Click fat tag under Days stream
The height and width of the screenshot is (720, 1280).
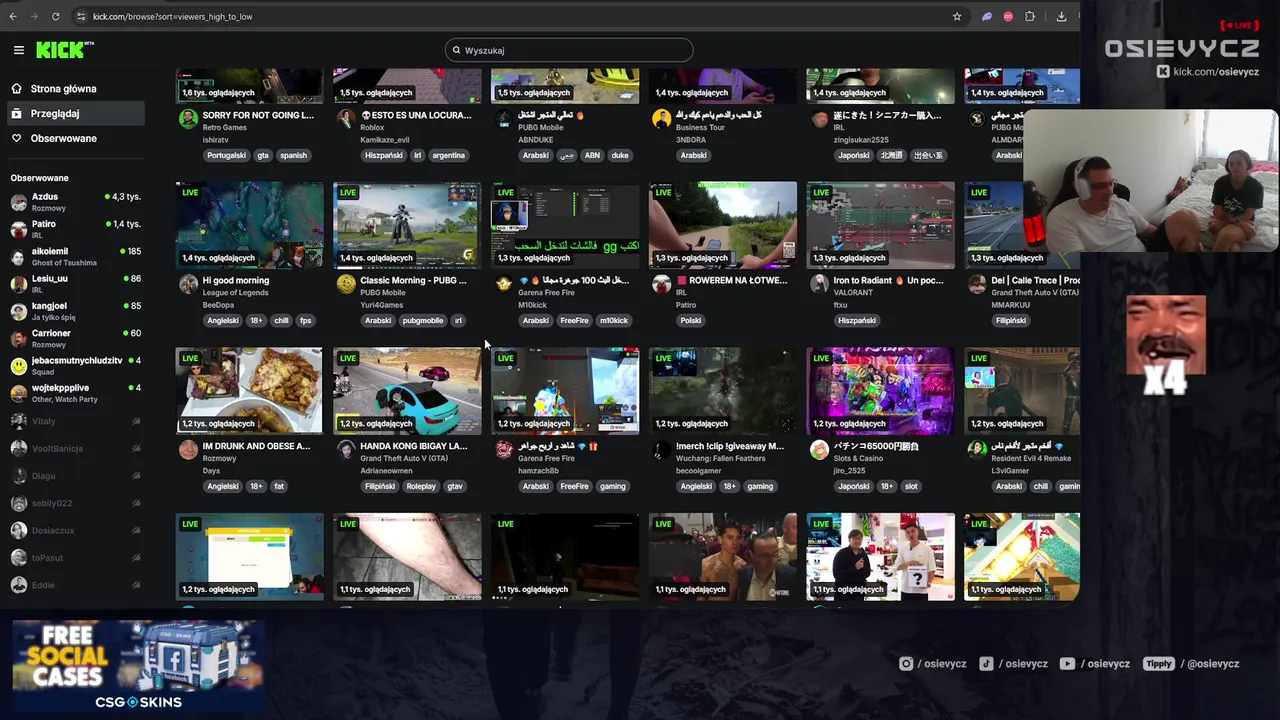point(279,487)
